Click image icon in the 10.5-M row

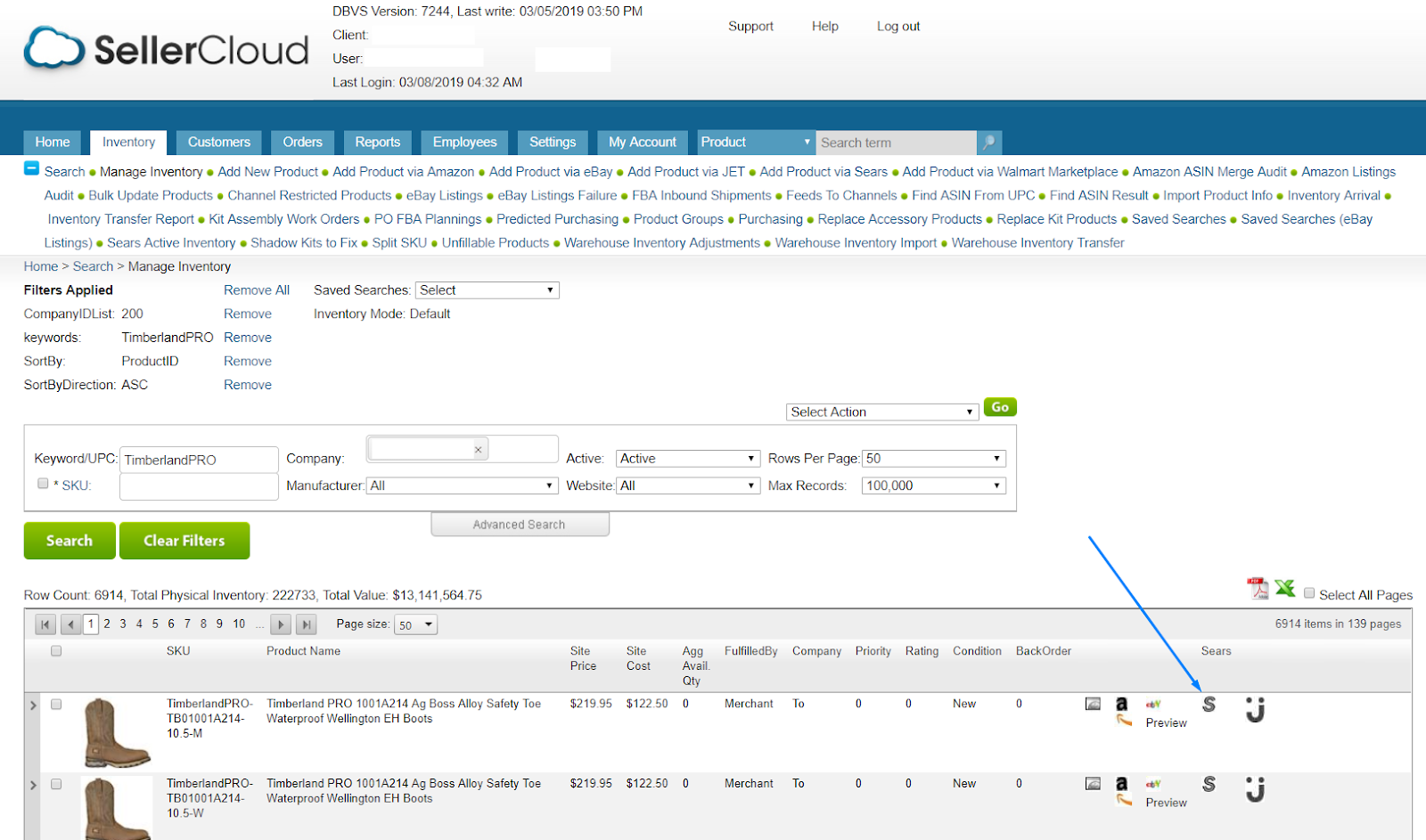point(1093,704)
